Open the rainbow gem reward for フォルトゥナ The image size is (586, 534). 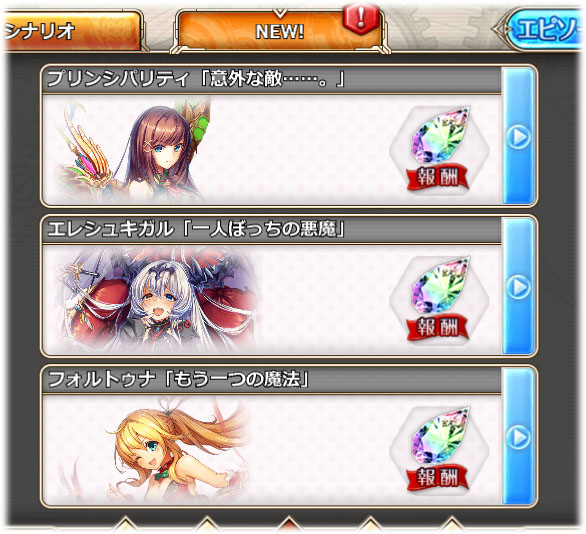(x=440, y=435)
